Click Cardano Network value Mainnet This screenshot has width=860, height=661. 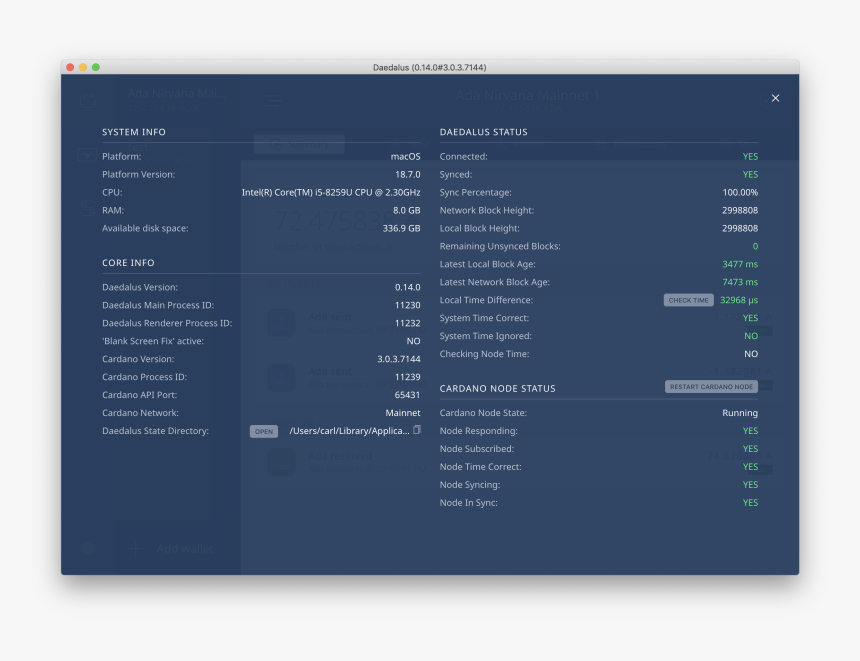[x=403, y=413]
